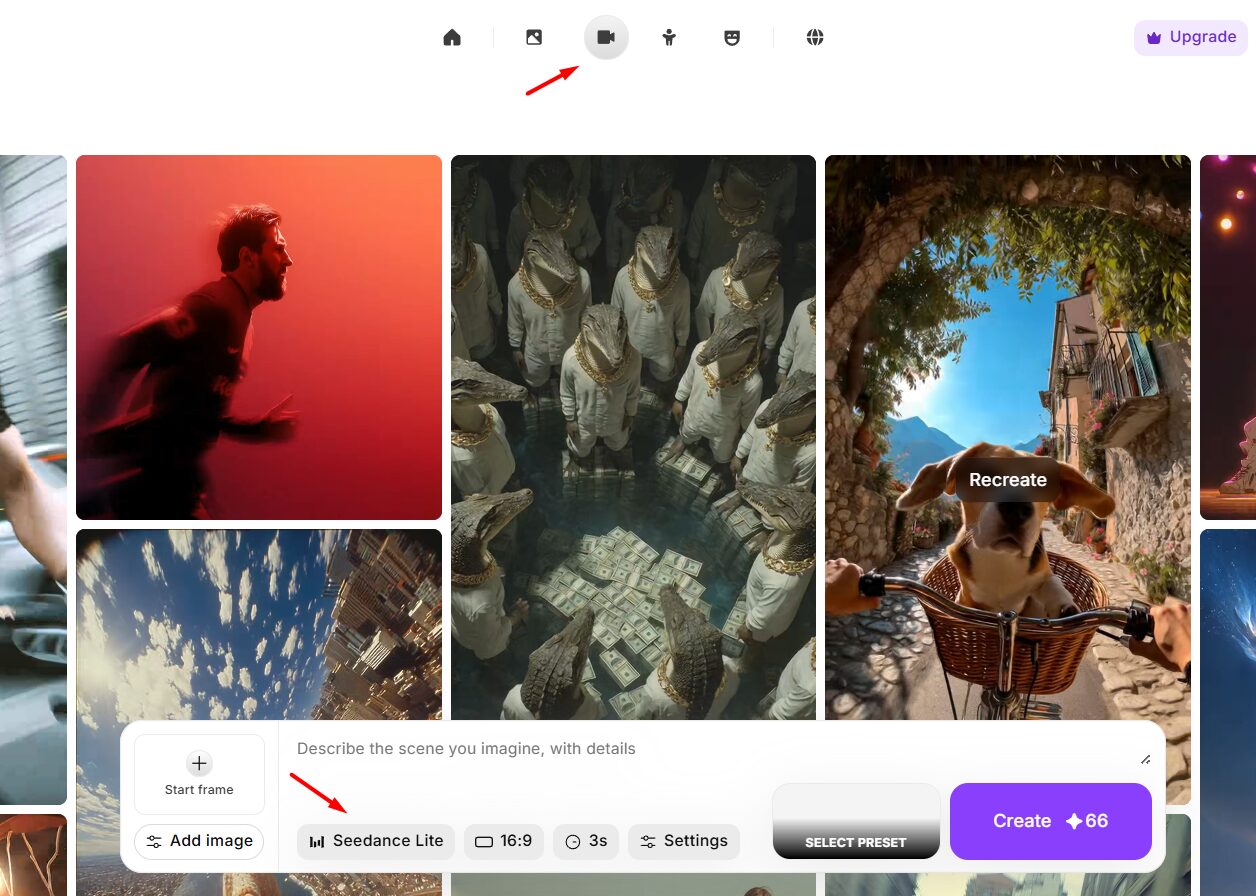Select the video camera icon
Viewport: 1256px width, 896px height.
(606, 38)
